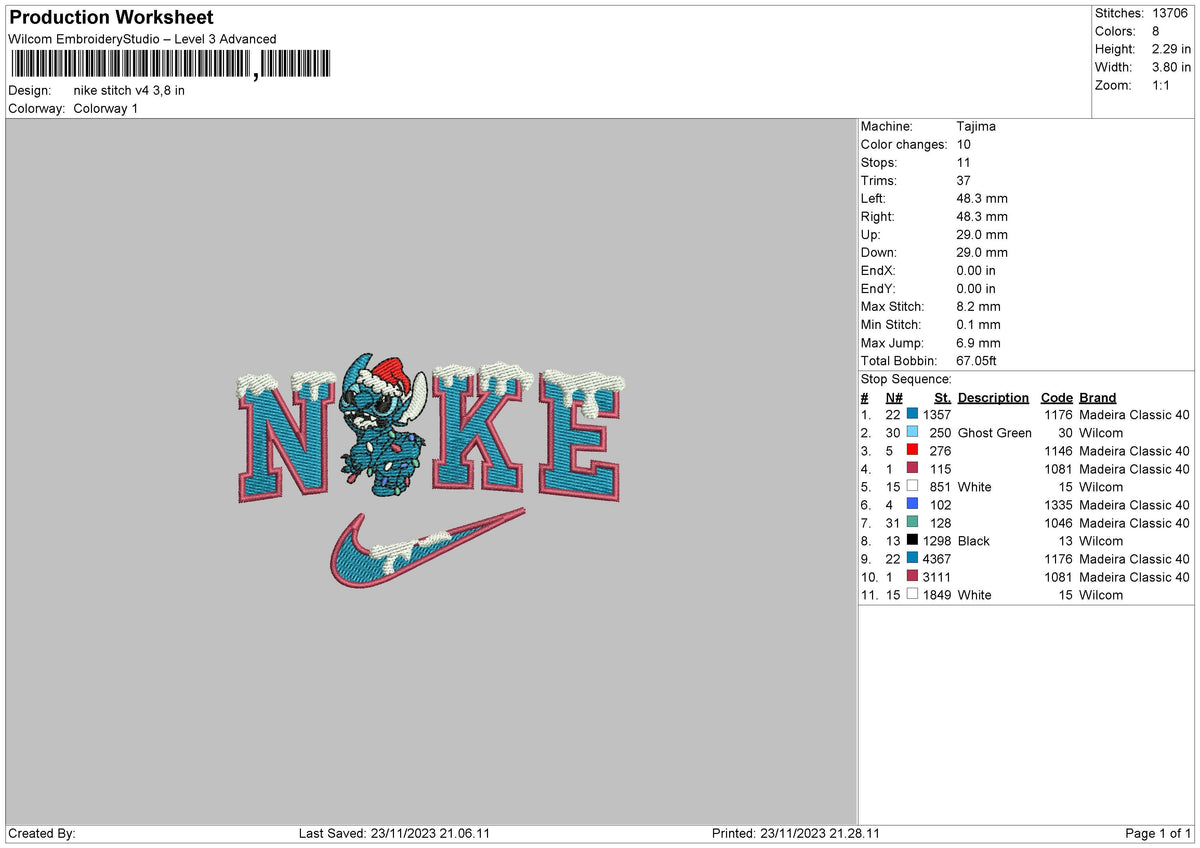
Task: Pick the black swatch in stop row 8
Action: tap(912, 541)
